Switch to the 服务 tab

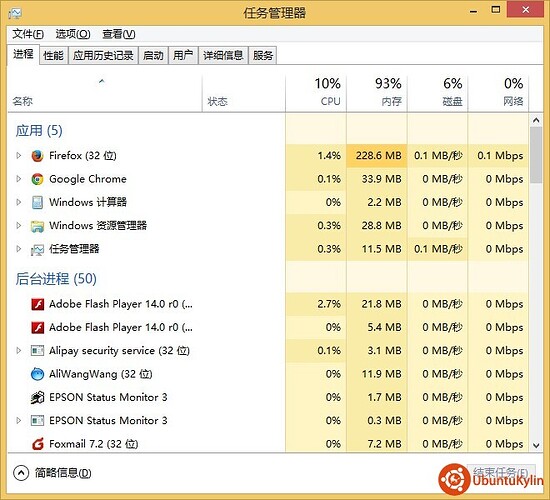[263, 55]
